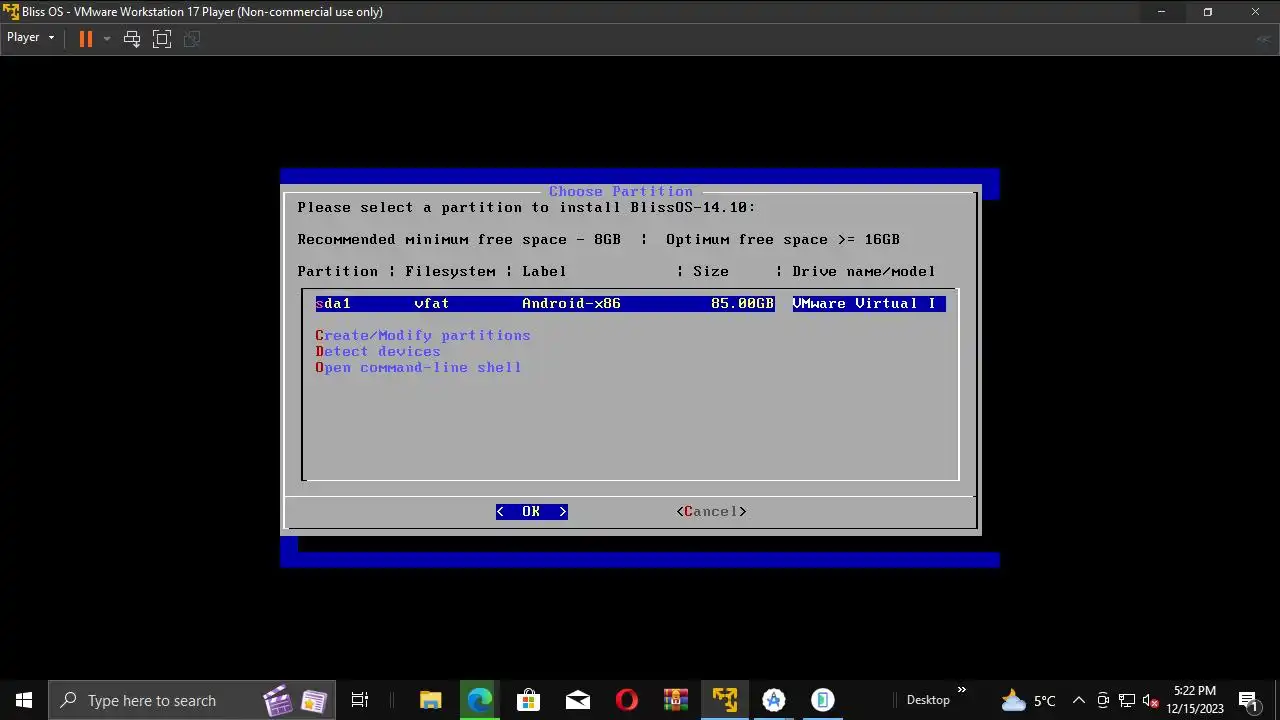Minimize the VMware Player window
The height and width of the screenshot is (720, 1280).
tap(1161, 12)
